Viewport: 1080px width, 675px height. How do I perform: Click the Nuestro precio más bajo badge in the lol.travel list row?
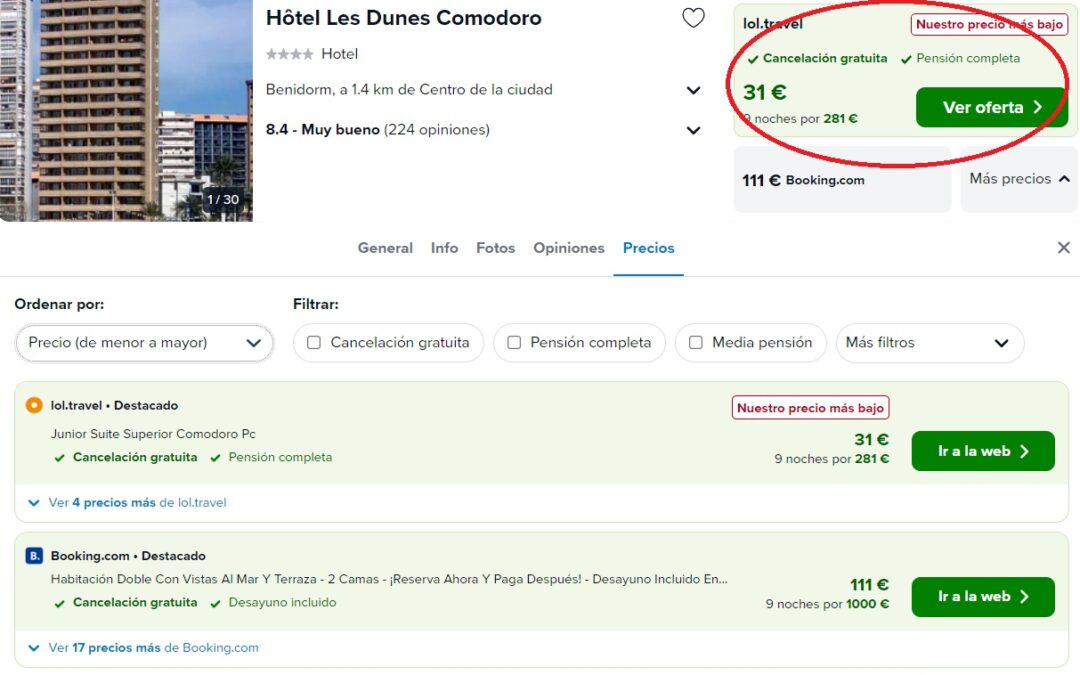[x=810, y=408]
